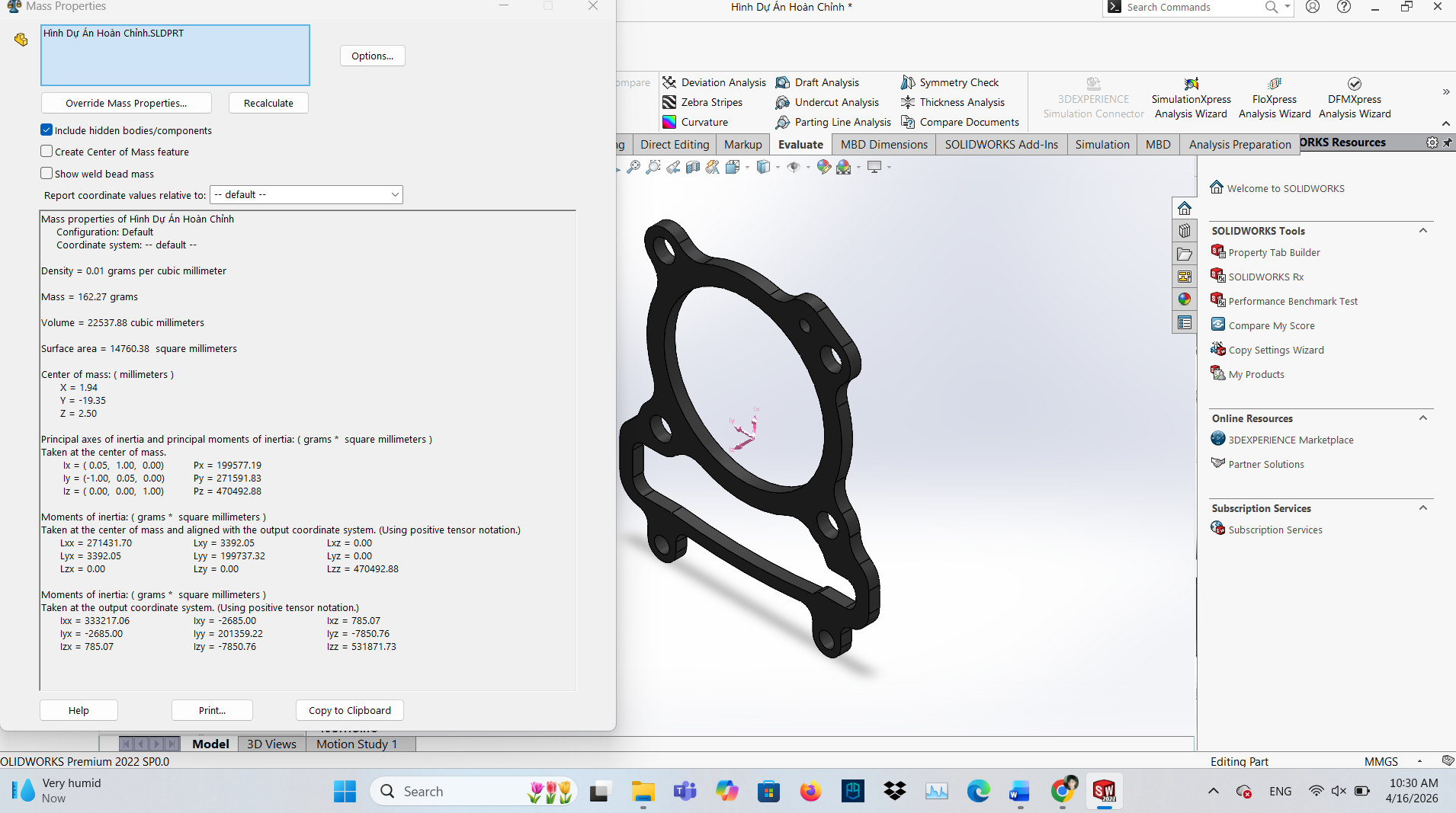
Task: Click the Apply Scene icon
Action: tap(844, 167)
